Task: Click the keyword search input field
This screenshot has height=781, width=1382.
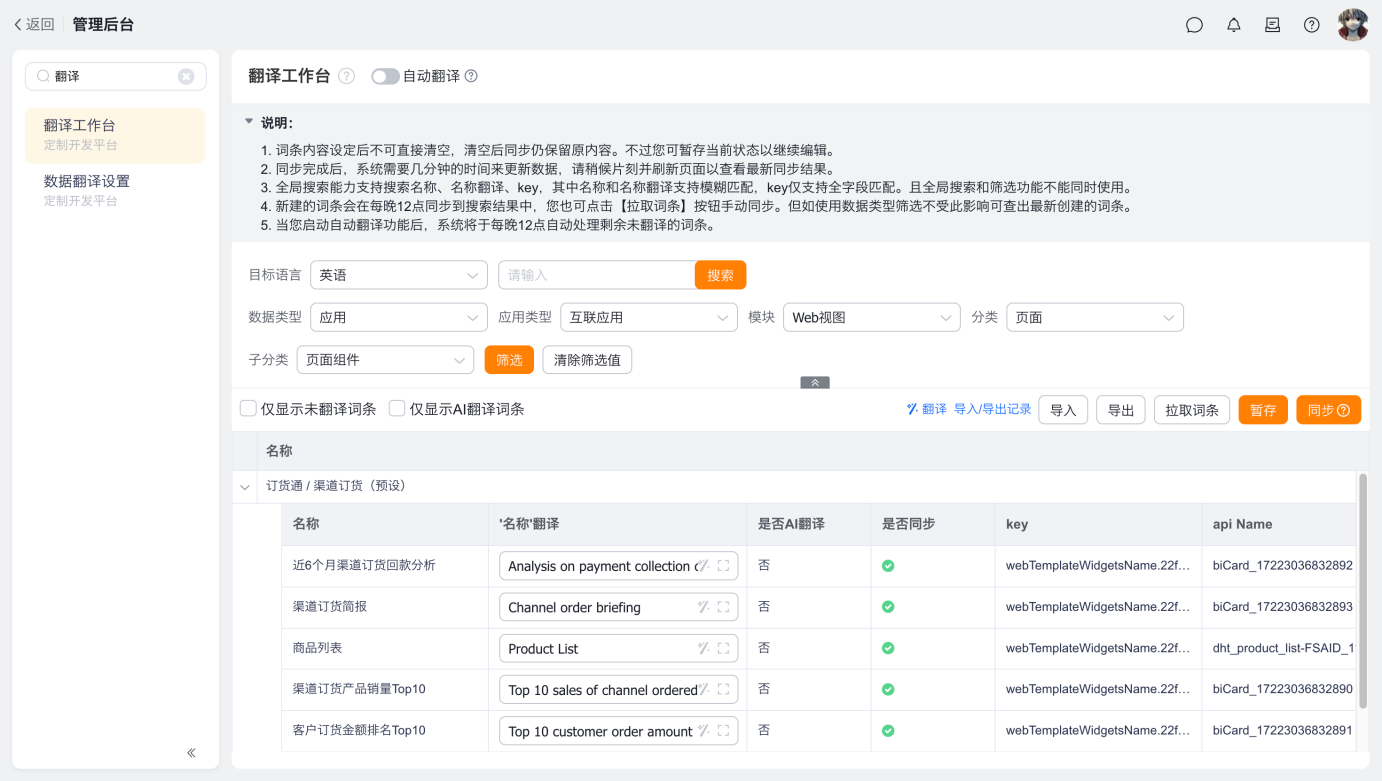Action: click(x=596, y=275)
